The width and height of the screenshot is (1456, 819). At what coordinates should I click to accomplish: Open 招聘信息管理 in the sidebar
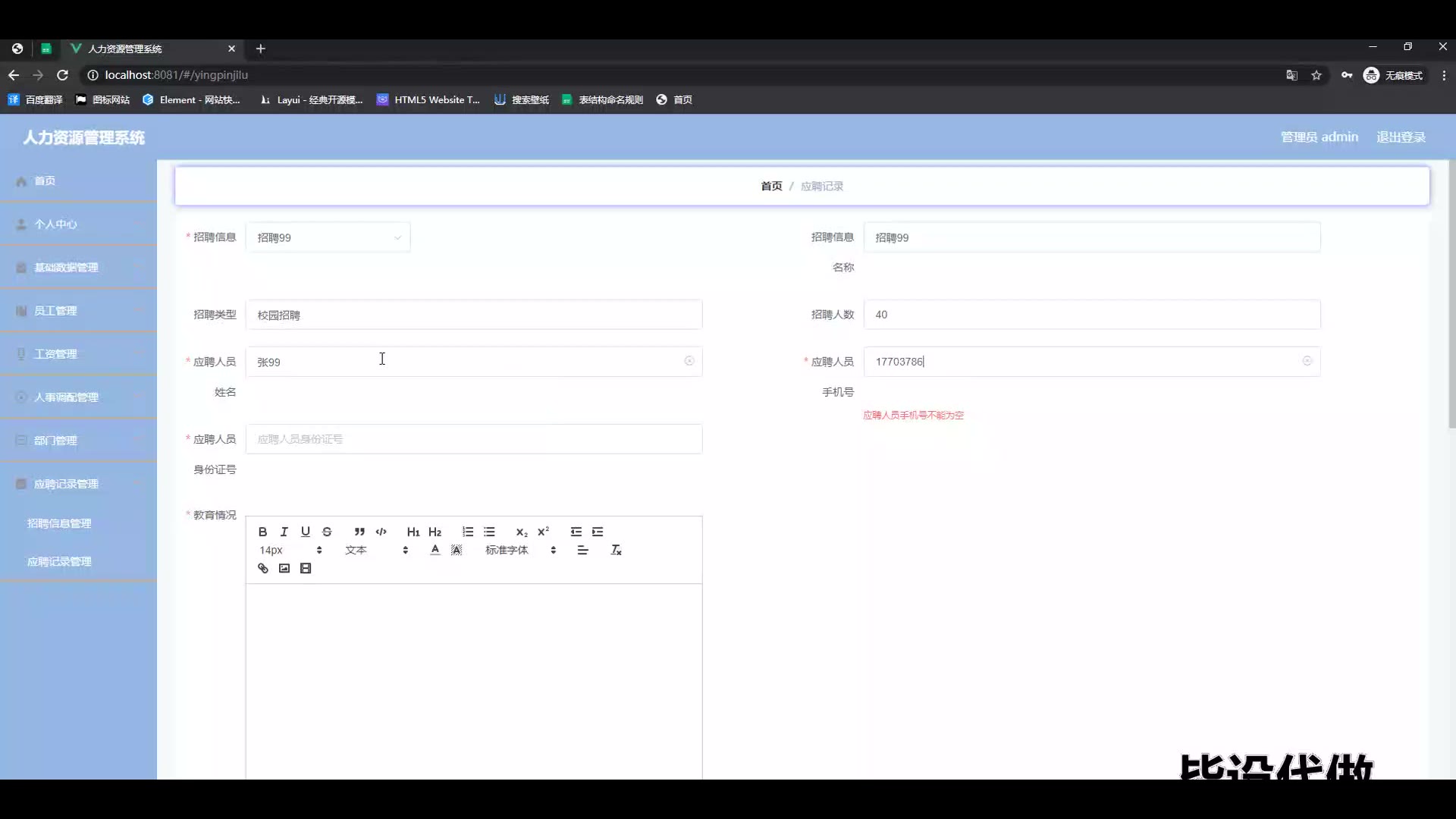pyautogui.click(x=59, y=523)
